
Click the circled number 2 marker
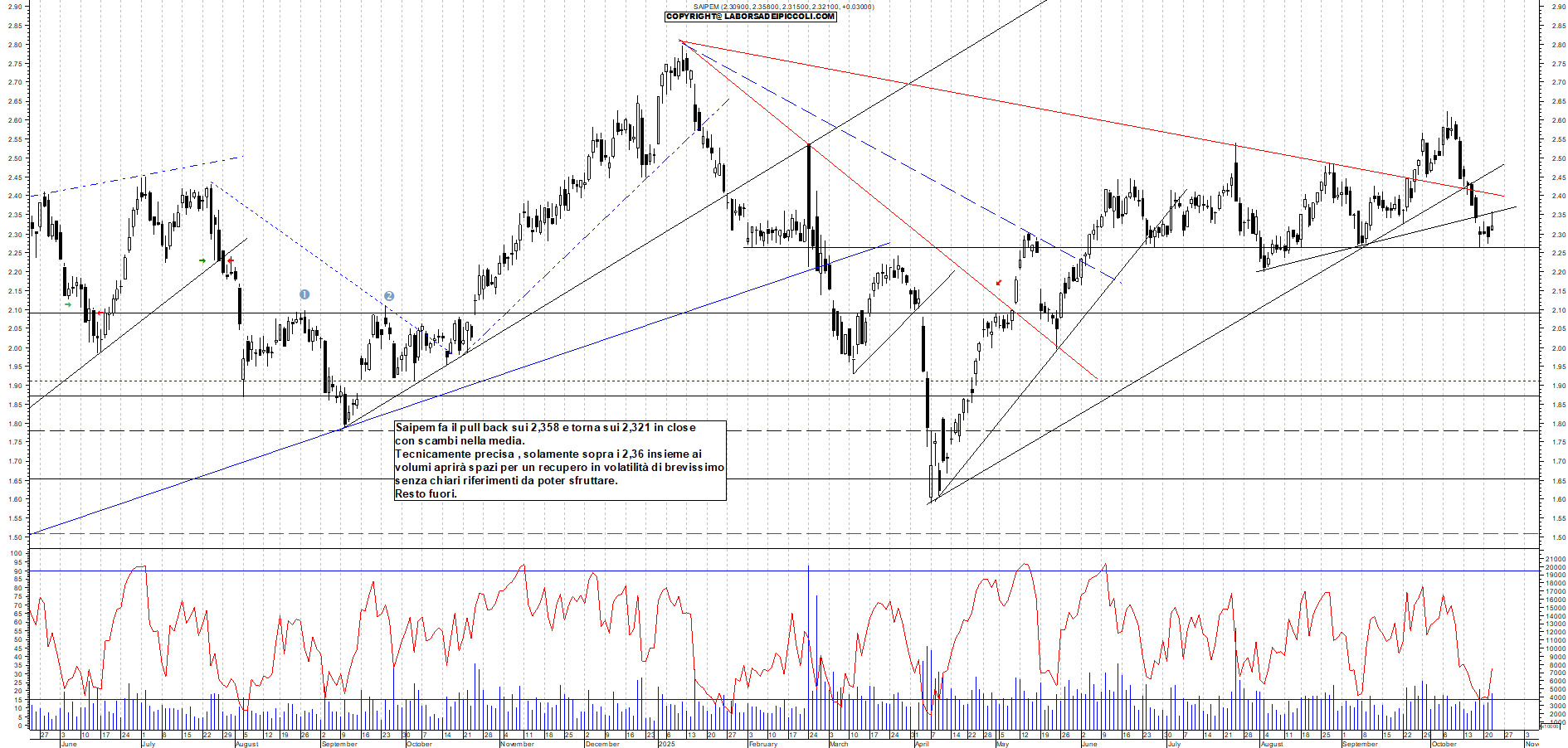[x=389, y=296]
